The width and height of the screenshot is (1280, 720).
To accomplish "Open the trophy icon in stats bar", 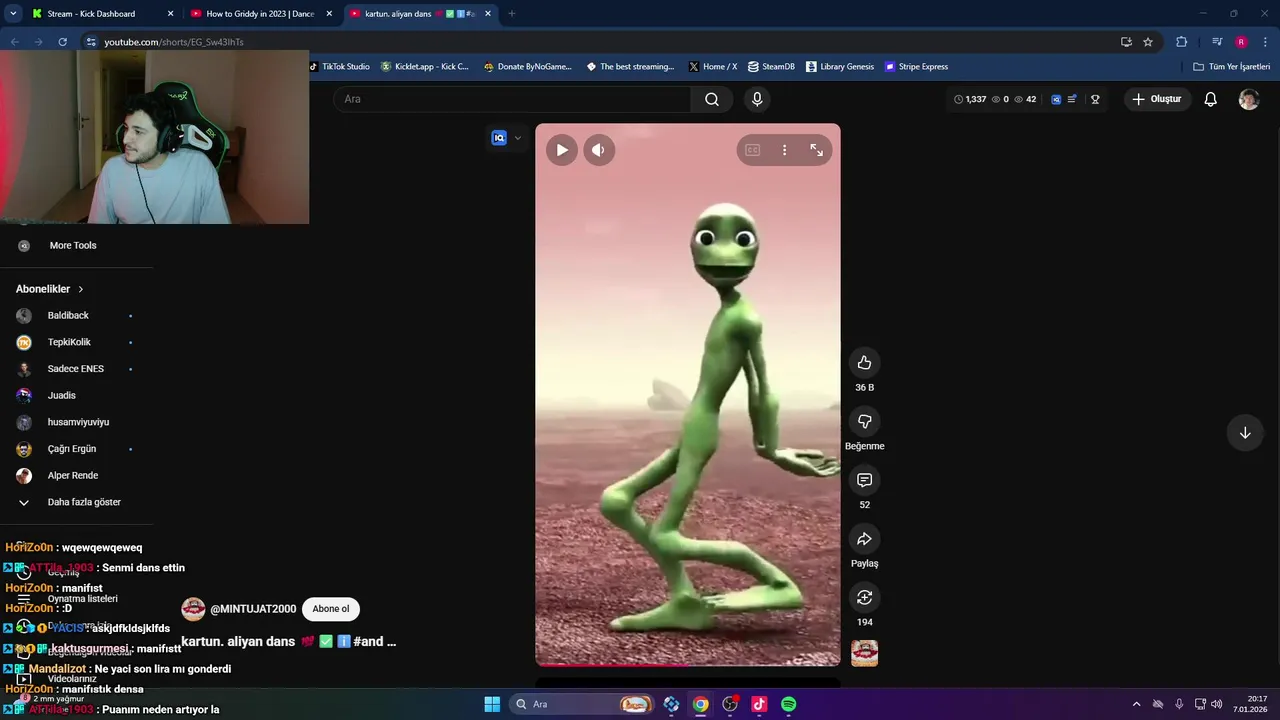I will (1095, 99).
